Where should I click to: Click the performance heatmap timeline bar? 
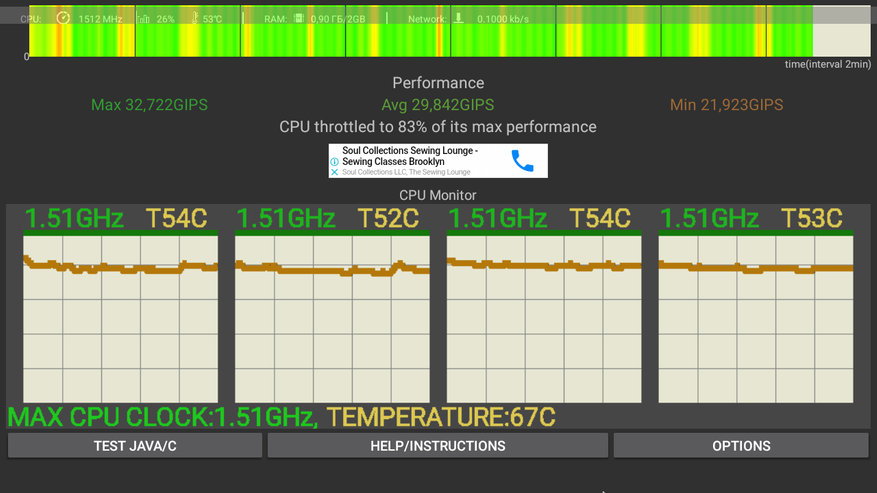click(449, 31)
